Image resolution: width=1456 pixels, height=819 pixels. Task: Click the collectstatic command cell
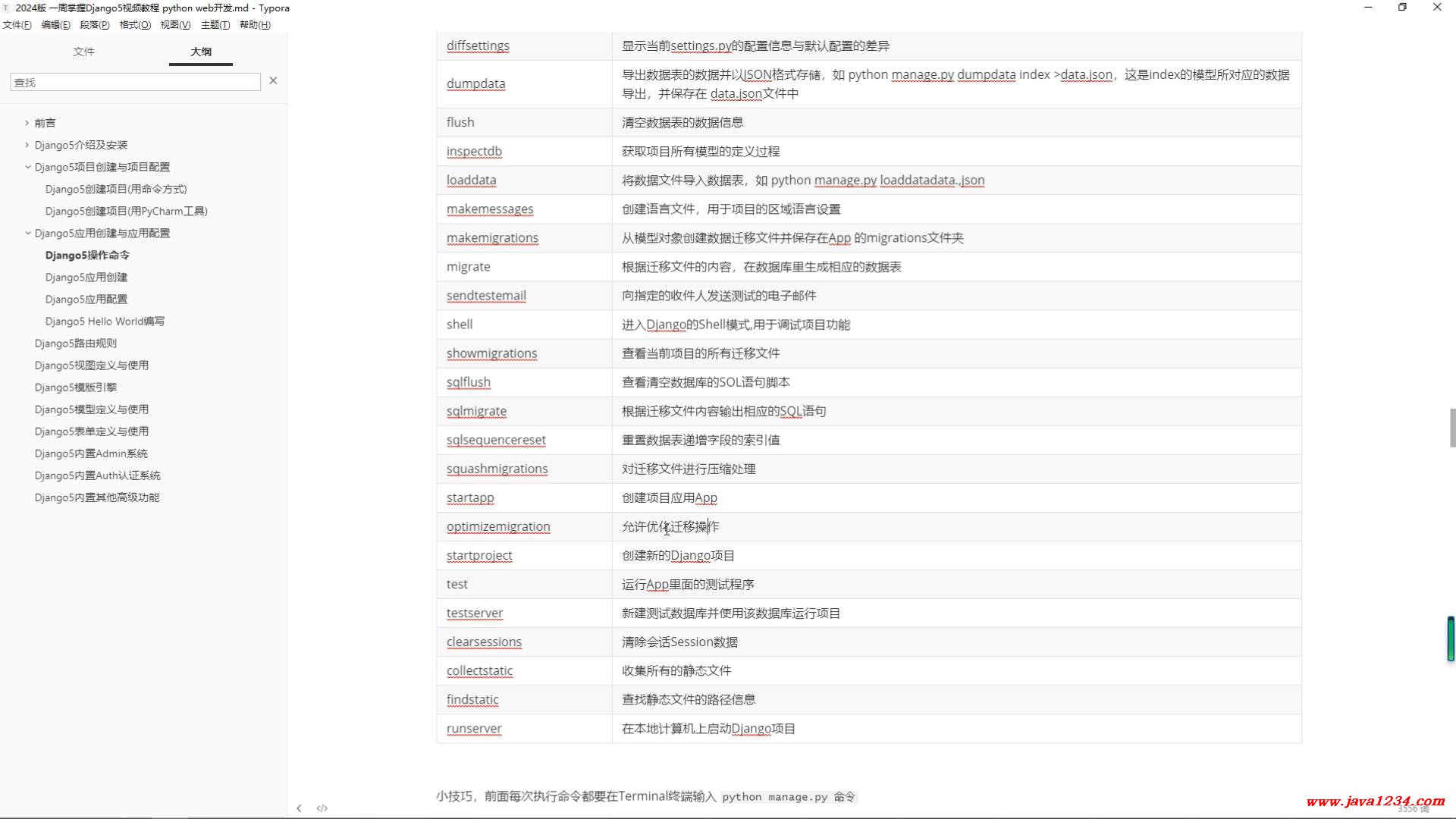coord(524,670)
